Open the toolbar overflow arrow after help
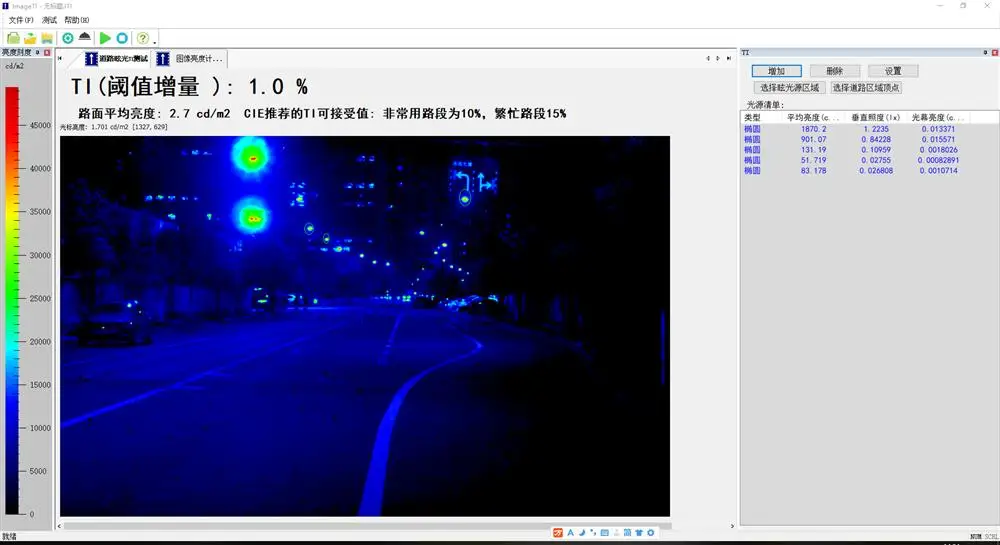Viewport: 1000px width, 545px height. [155, 41]
